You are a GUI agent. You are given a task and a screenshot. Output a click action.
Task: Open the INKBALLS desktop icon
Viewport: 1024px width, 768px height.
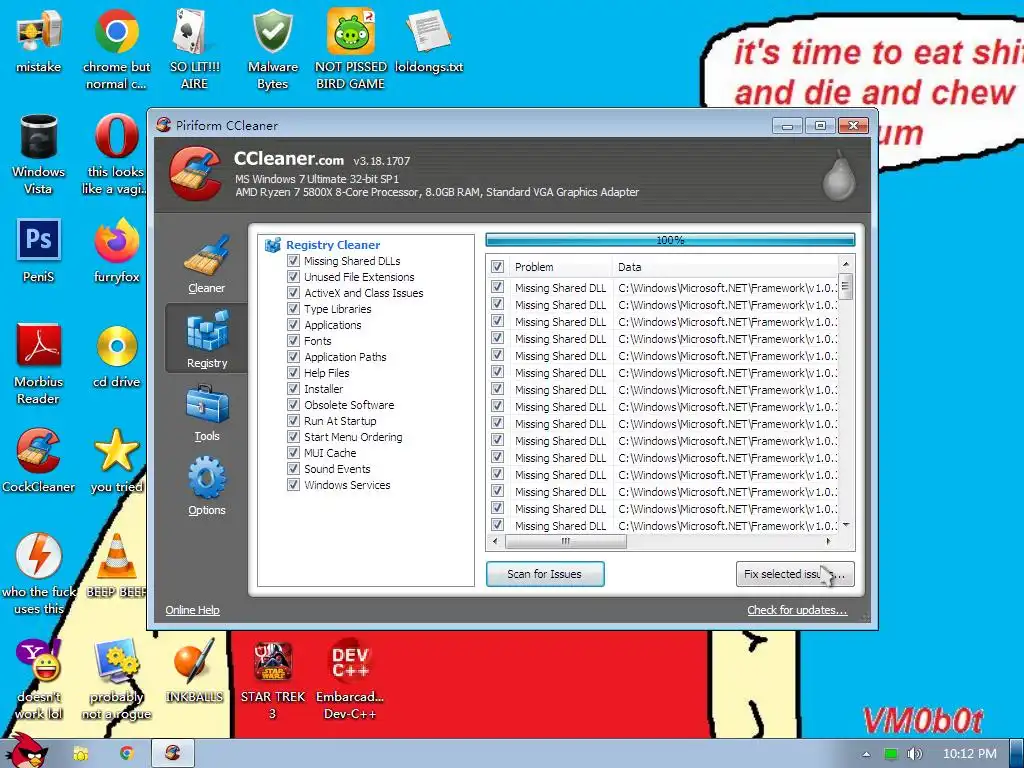(194, 671)
